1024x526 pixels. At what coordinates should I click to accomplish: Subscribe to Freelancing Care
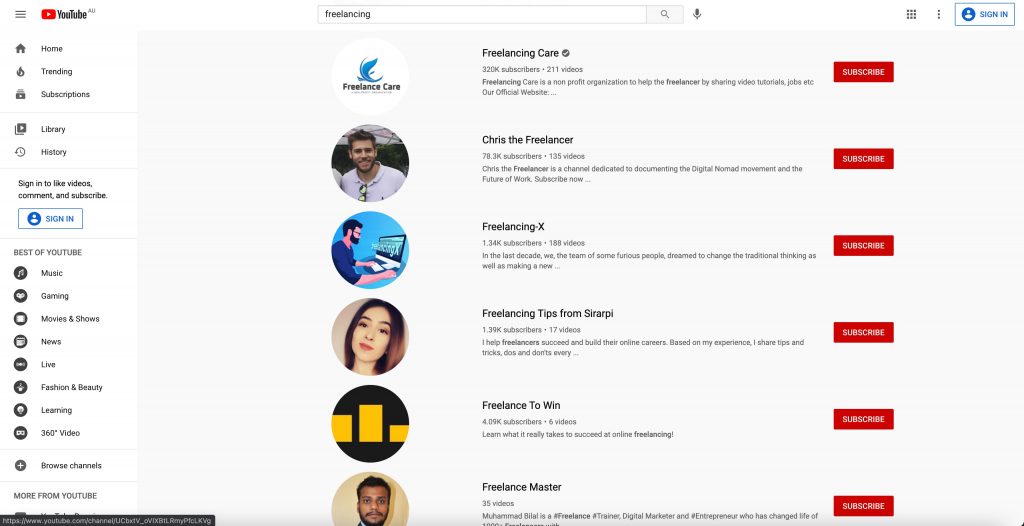[x=863, y=72]
